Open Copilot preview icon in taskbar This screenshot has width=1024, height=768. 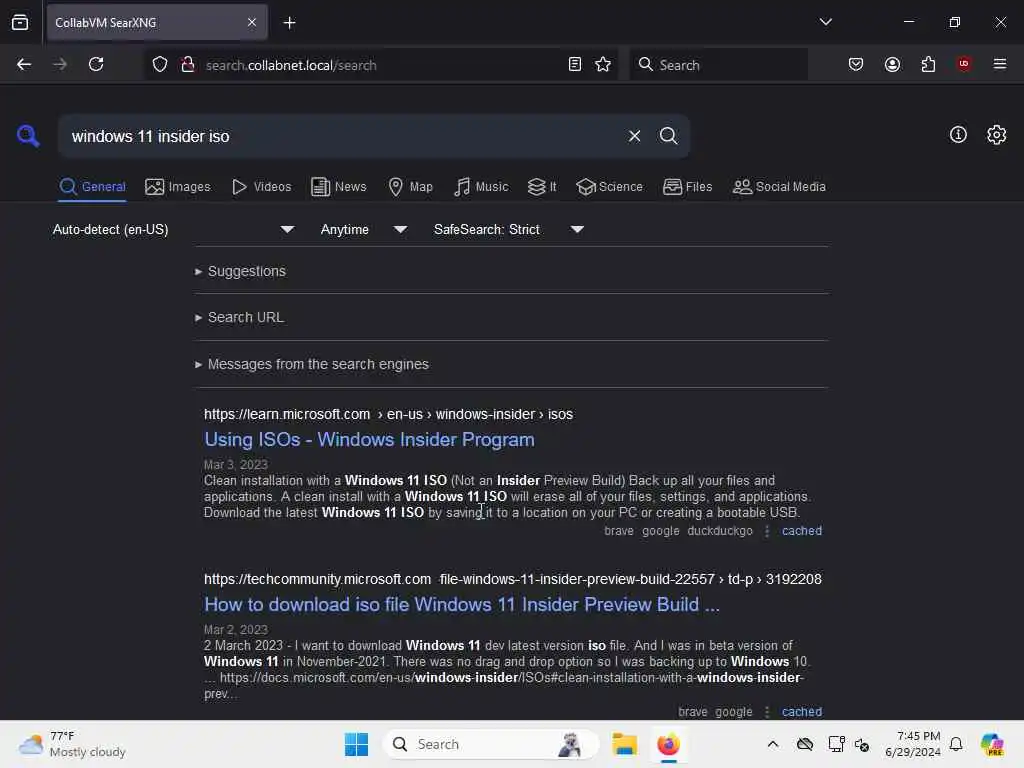(x=992, y=744)
